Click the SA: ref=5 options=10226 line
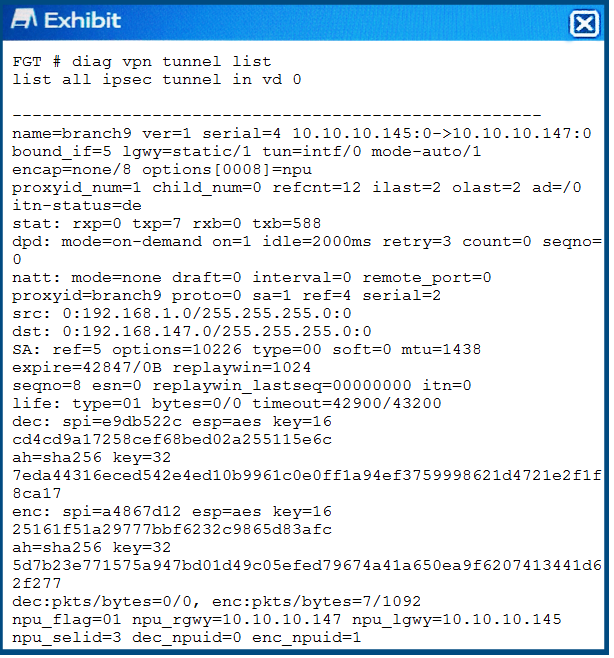 point(246,350)
